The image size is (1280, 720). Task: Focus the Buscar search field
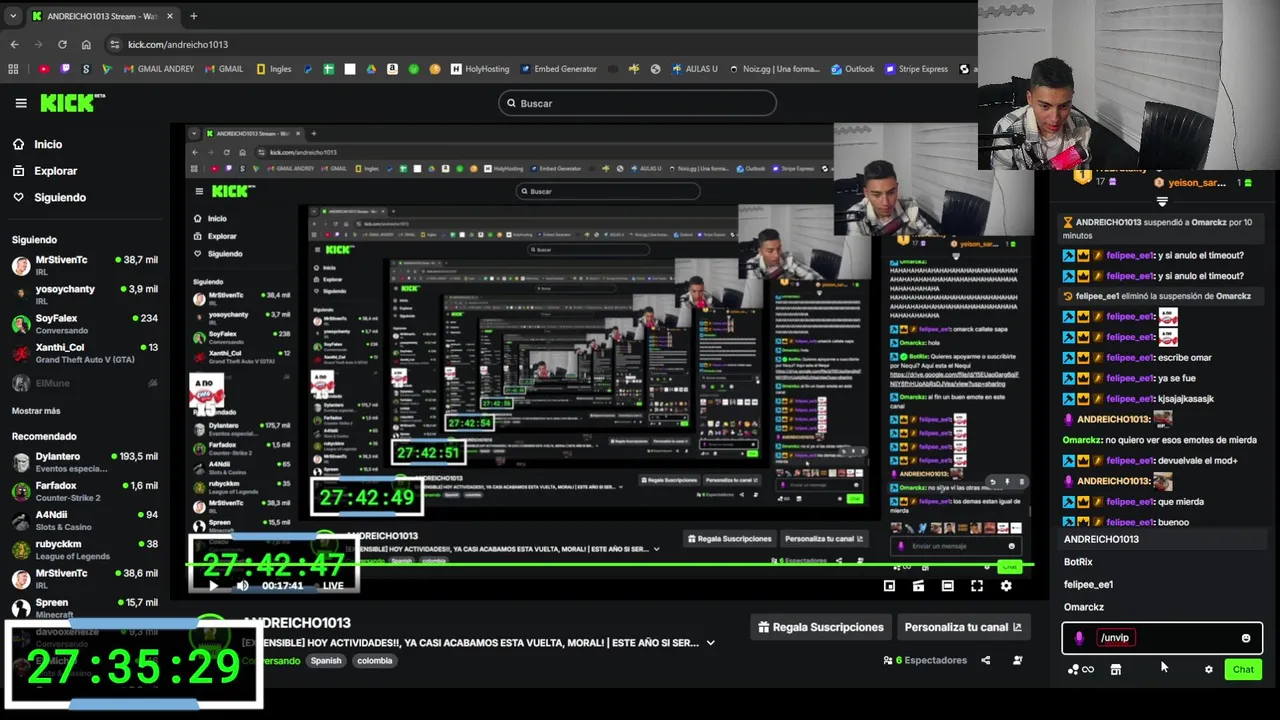pos(637,103)
